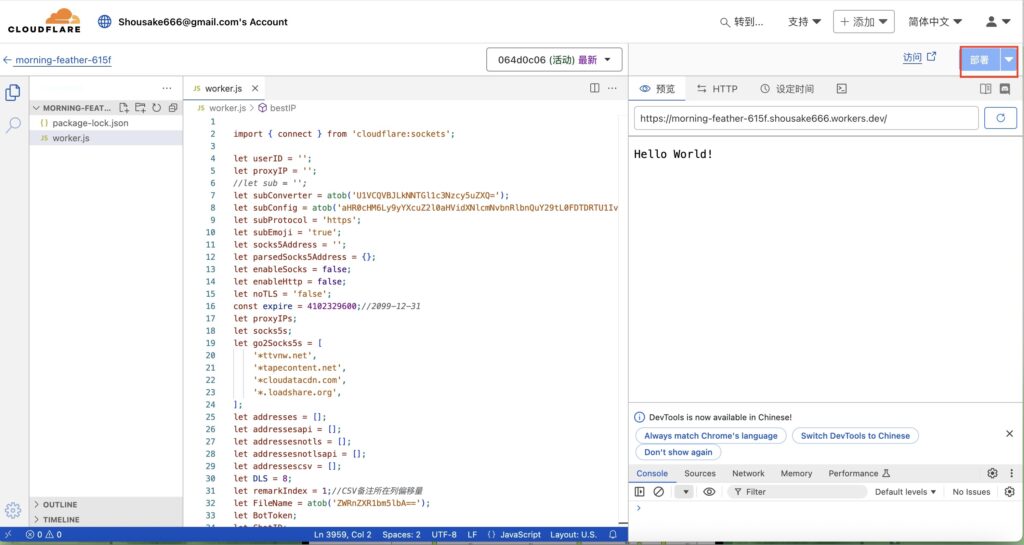Click Switch DevTools to Chinese

855,435
